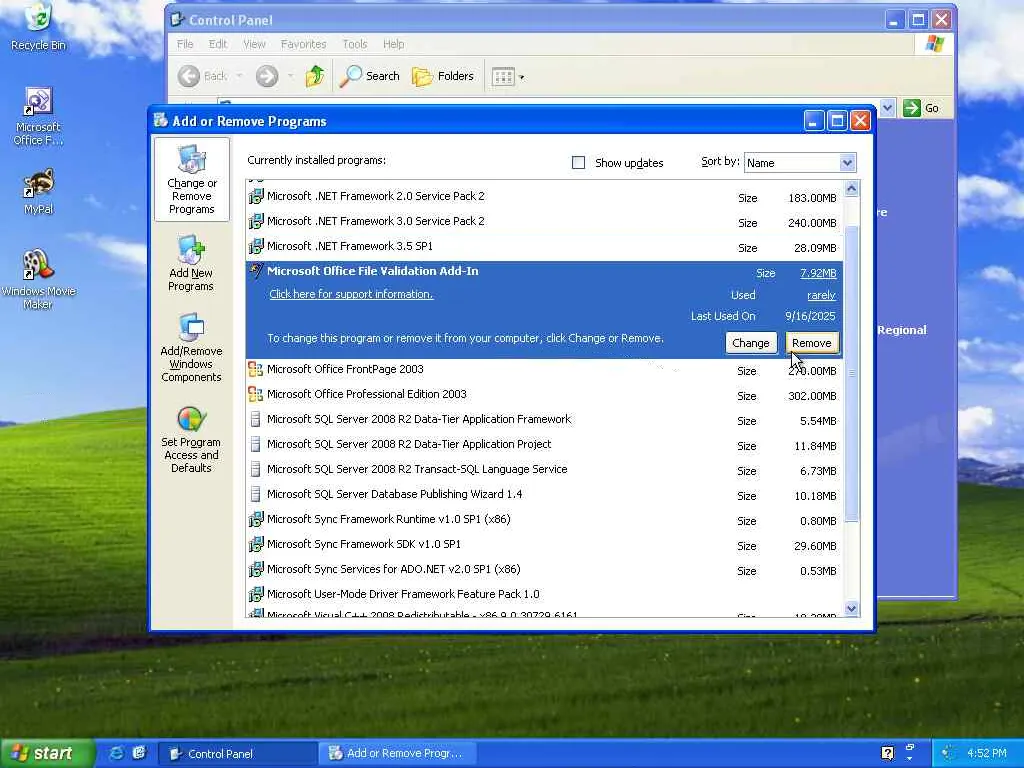Select Microsoft Sync Services for ADO.NET v2.0 SP1

click(x=544, y=569)
